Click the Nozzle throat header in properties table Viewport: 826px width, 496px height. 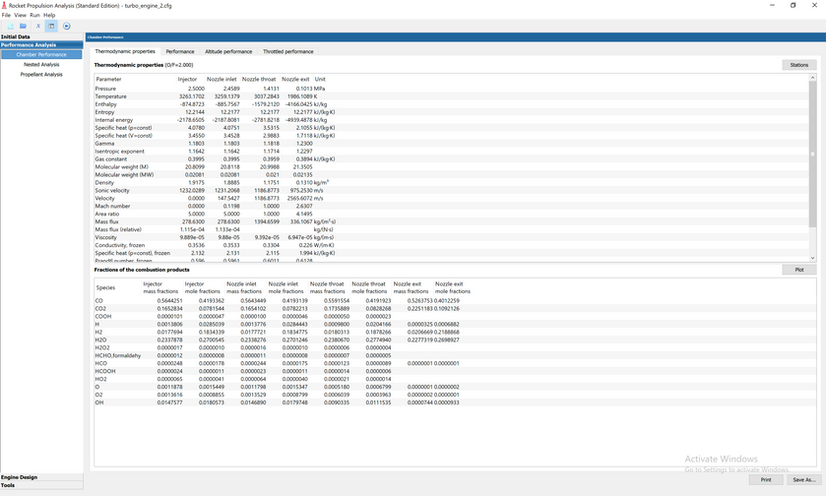coord(259,79)
